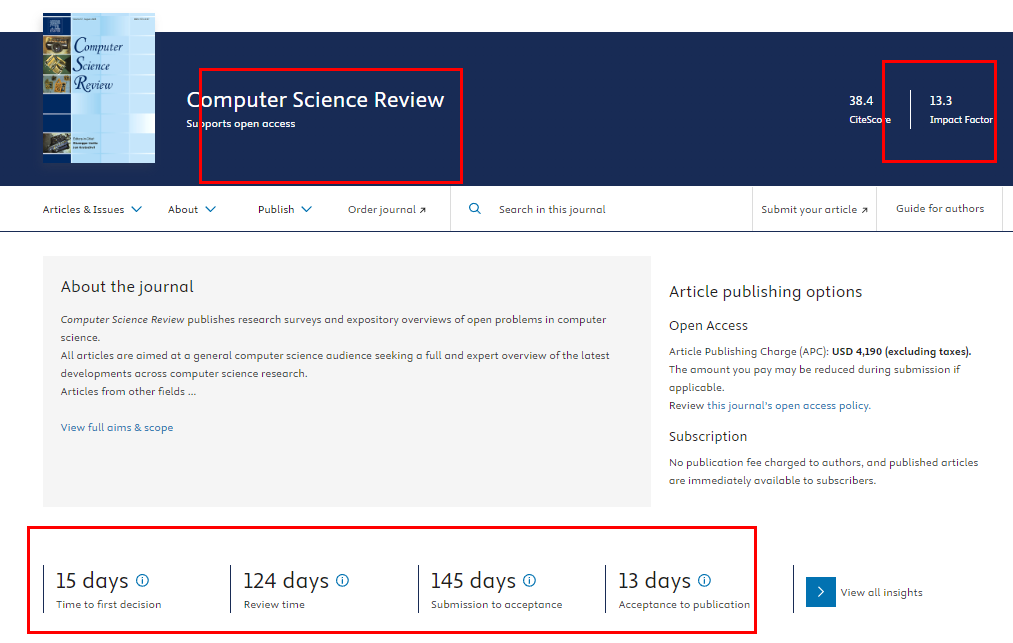
Task: Click the blue arrow beside View all insights
Action: (820, 592)
